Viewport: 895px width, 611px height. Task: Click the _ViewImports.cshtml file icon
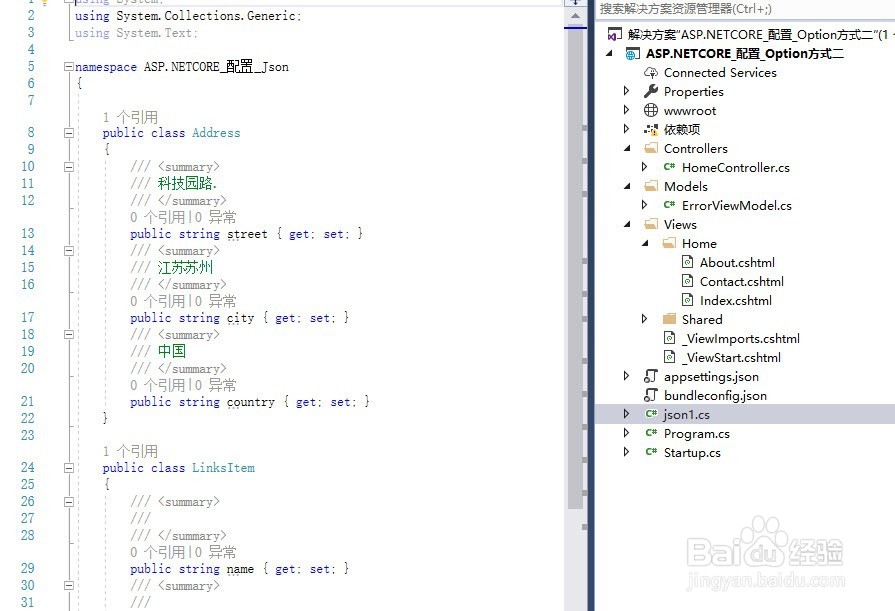(x=670, y=338)
